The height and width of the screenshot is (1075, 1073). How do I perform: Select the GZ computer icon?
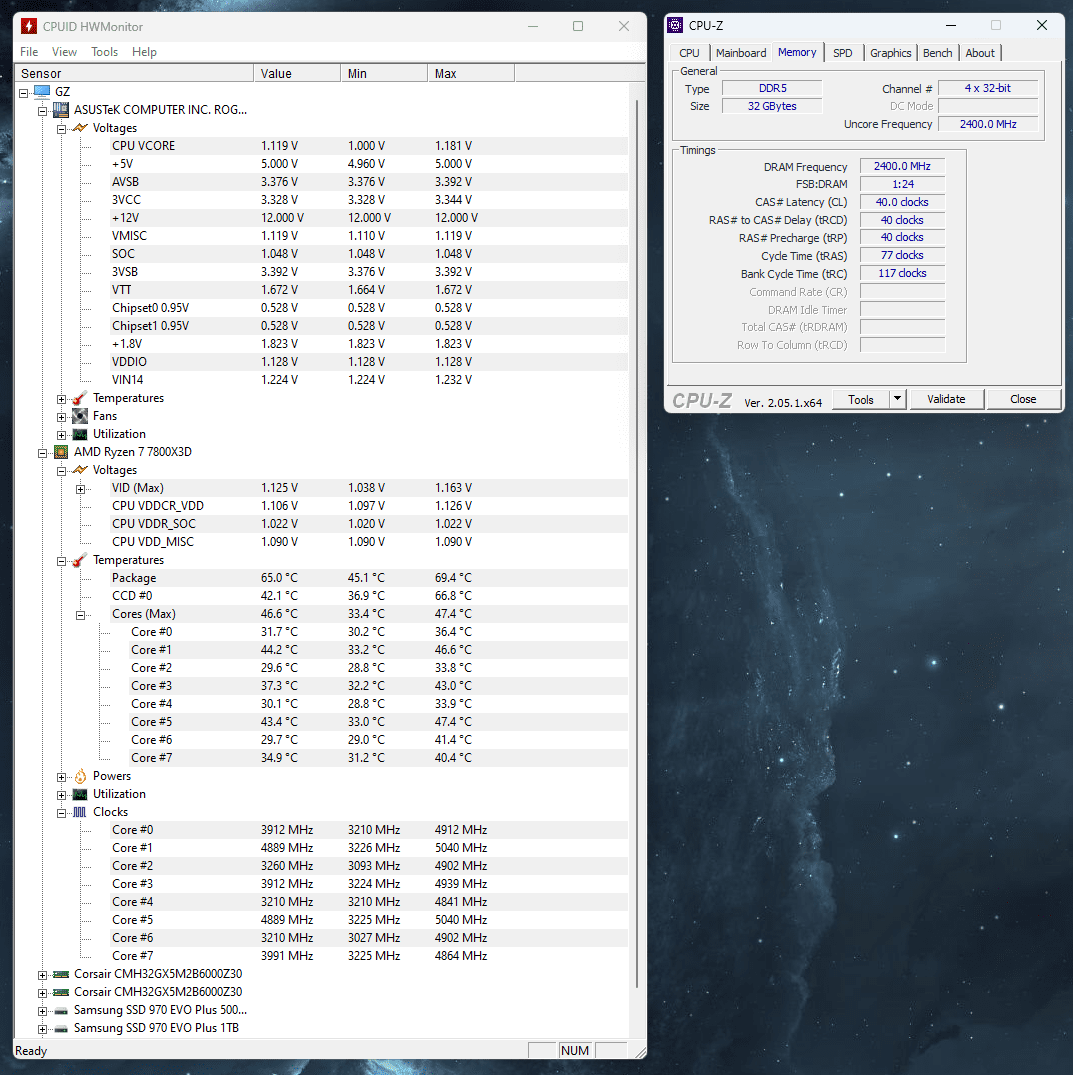click(42, 91)
